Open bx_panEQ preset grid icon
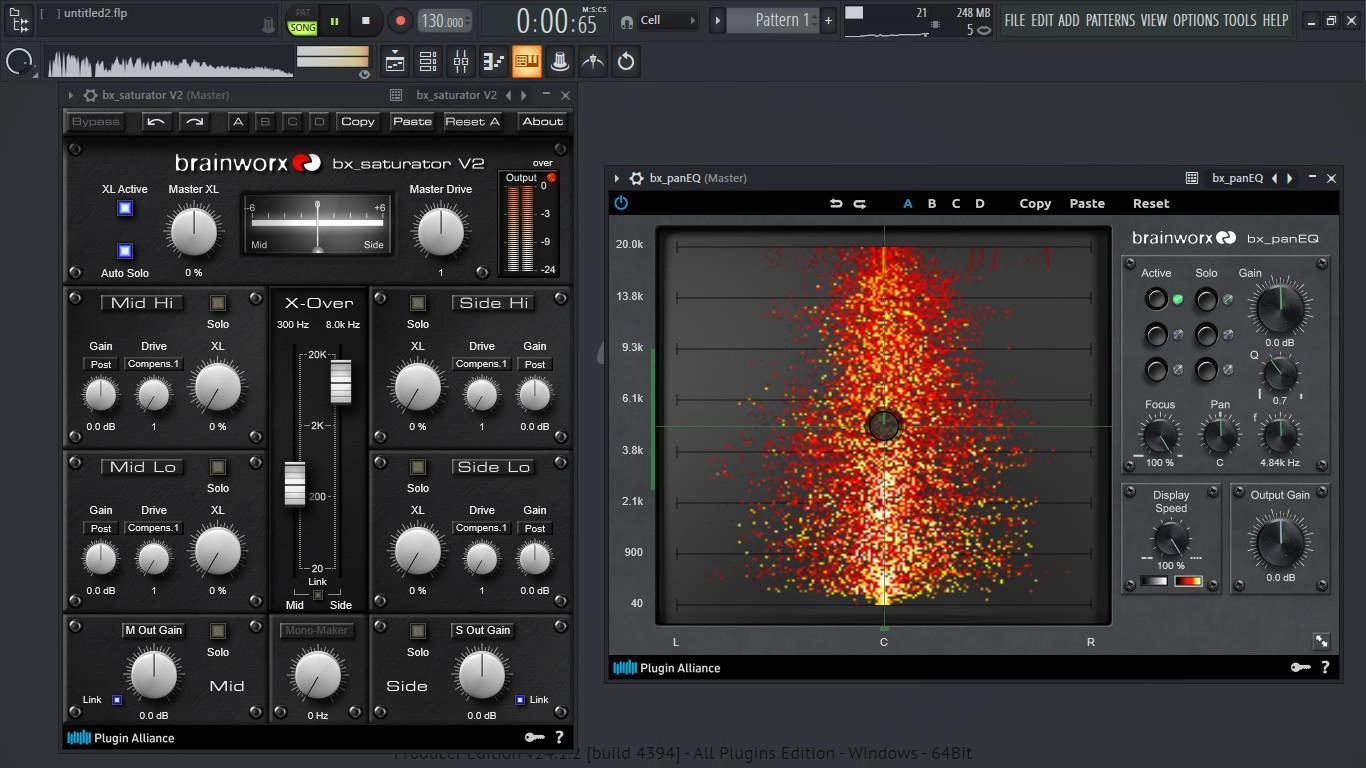This screenshot has width=1366, height=768. tap(1192, 178)
